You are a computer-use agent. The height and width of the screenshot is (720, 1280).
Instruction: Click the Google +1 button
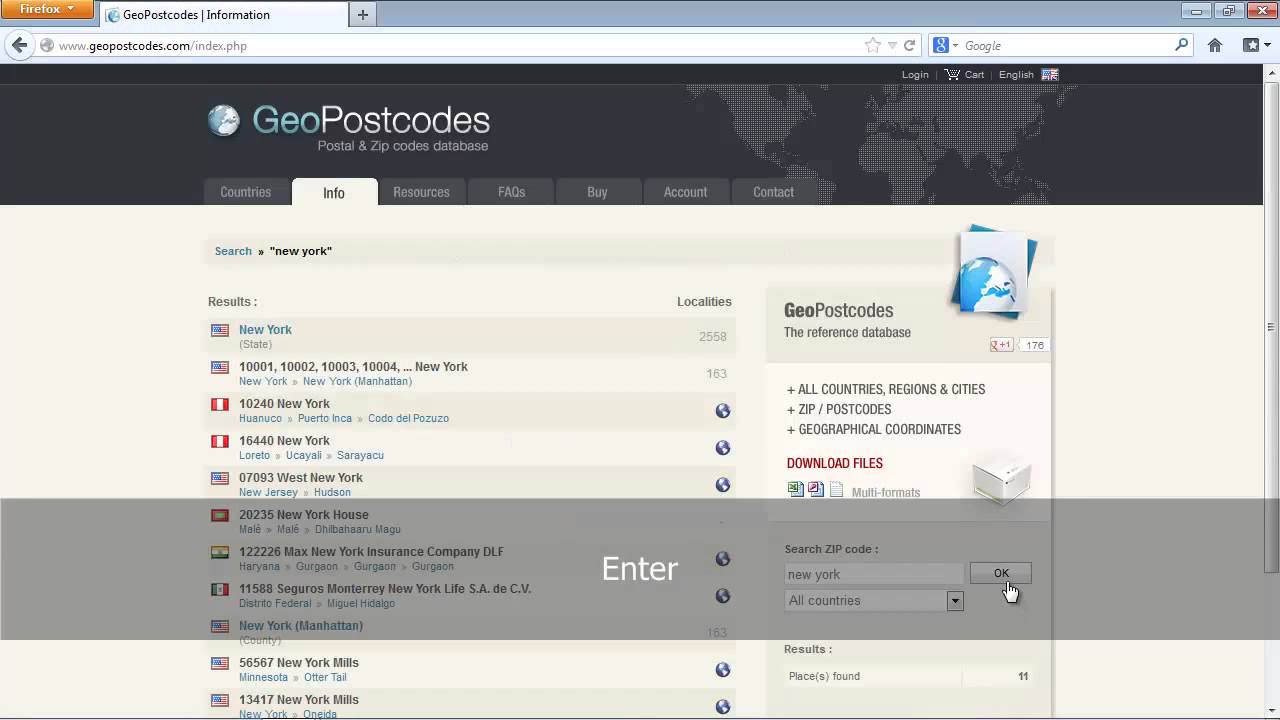tap(1001, 345)
